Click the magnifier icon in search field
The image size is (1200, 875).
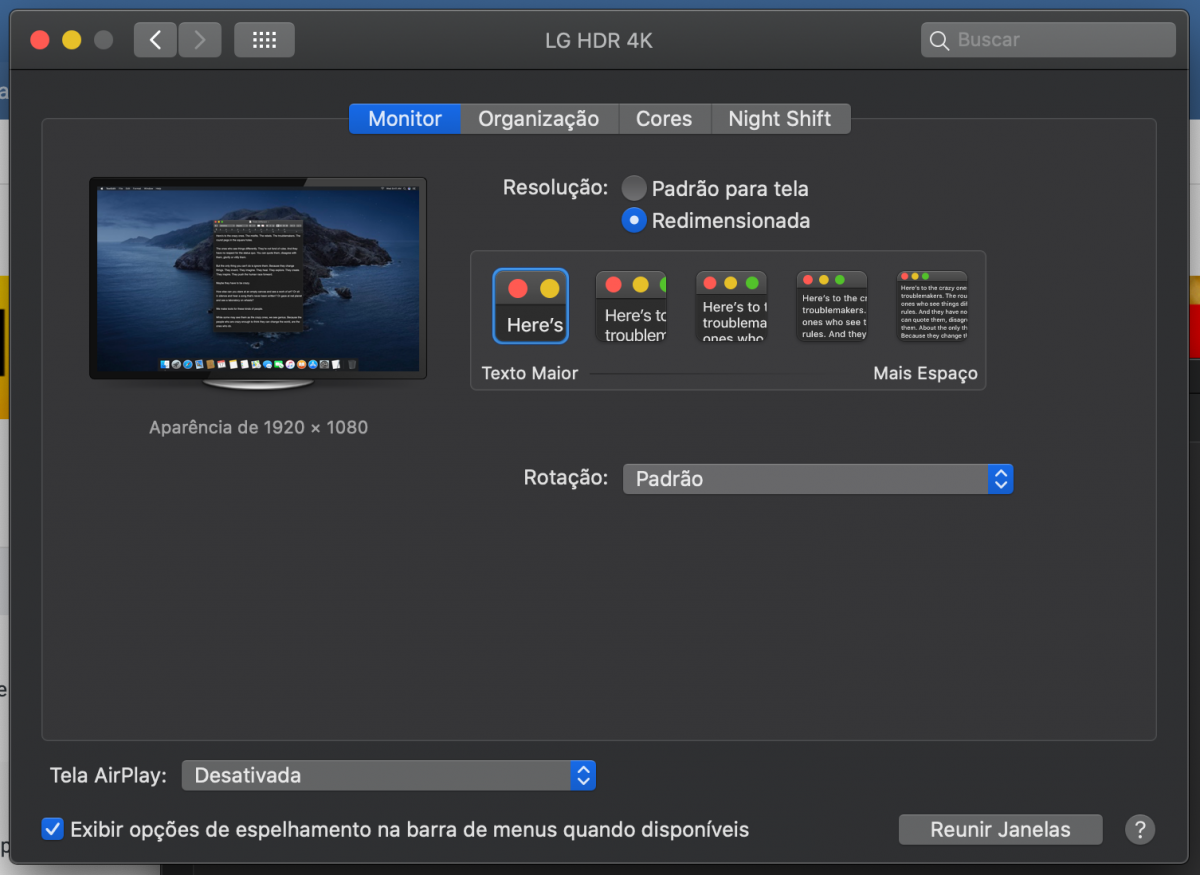939,40
